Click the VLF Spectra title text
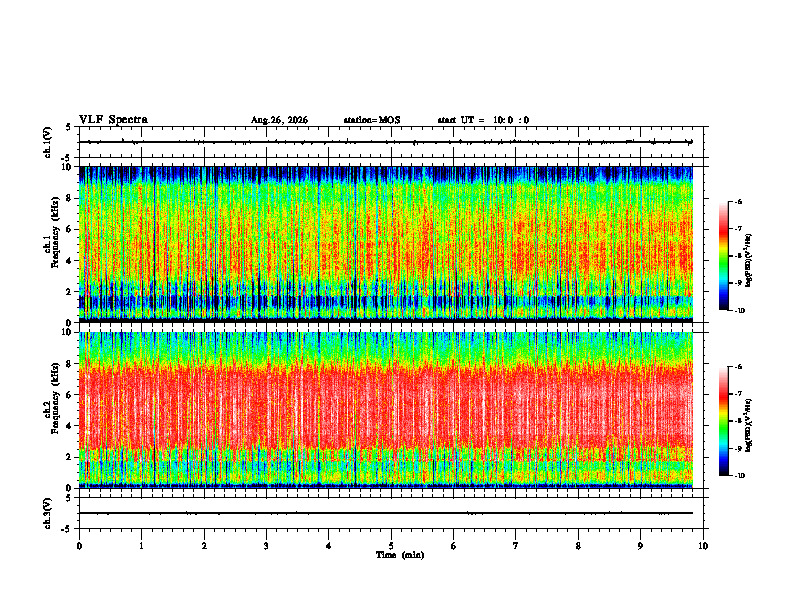Screen dimensions: 792x612 [x=113, y=120]
